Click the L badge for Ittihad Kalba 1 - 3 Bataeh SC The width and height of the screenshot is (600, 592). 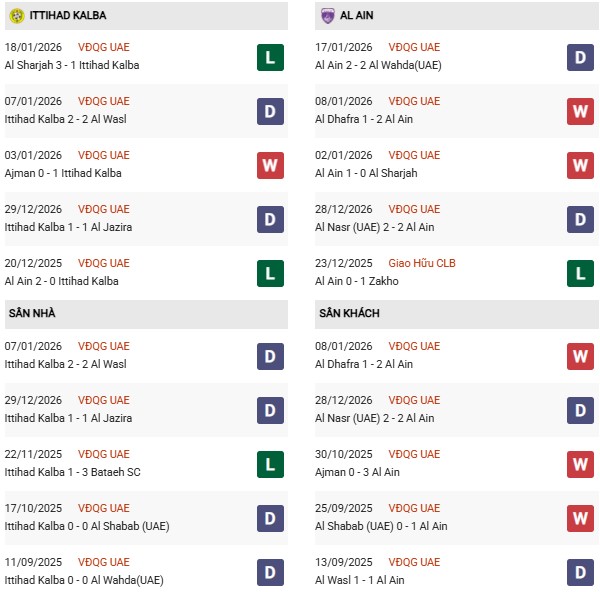[270, 464]
